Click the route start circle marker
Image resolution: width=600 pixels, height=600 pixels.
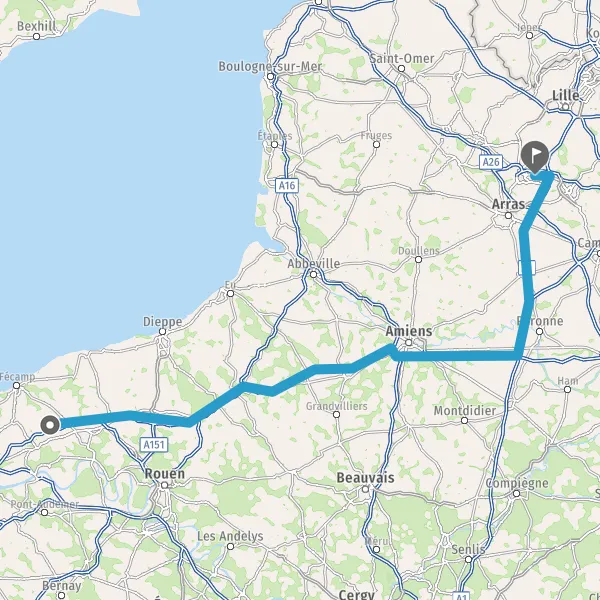pos(50,425)
